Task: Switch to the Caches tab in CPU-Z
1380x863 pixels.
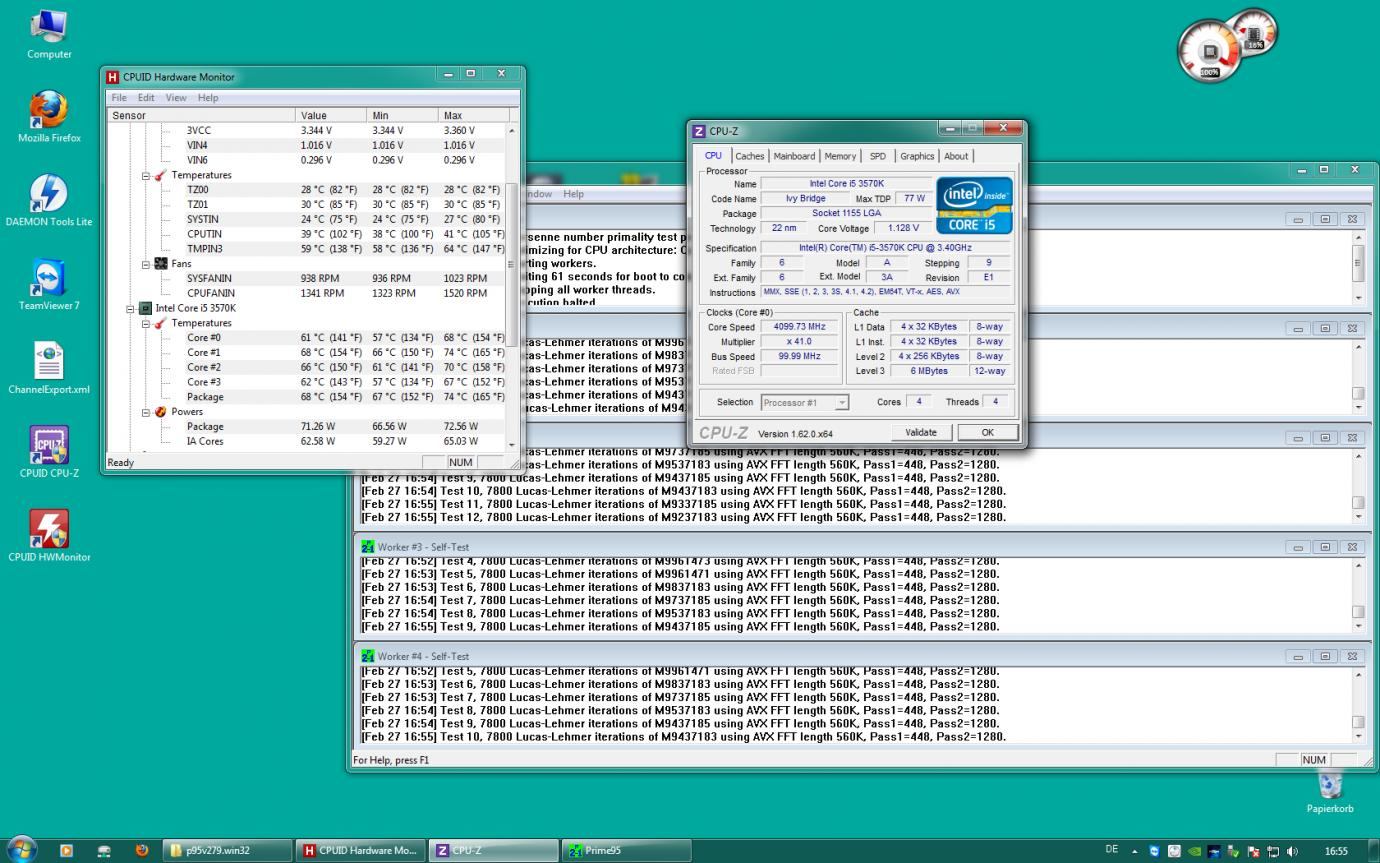Action: (x=749, y=156)
